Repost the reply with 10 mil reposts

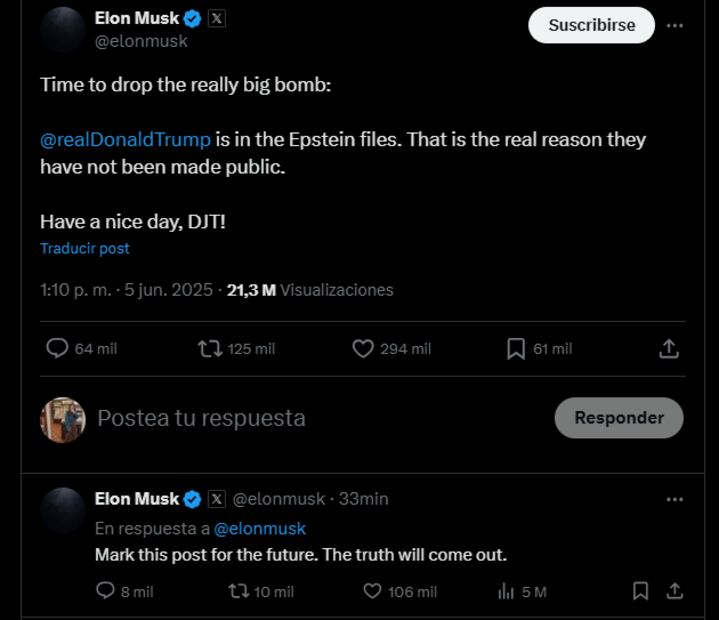238,591
